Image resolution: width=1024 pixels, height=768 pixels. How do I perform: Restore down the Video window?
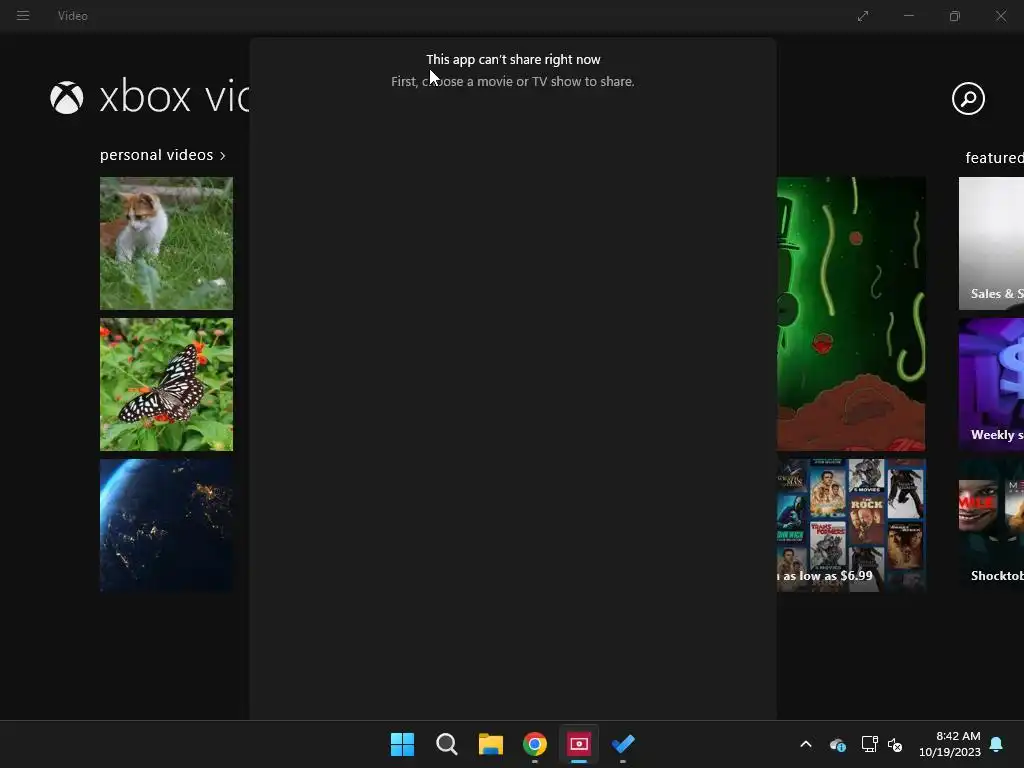coord(955,16)
